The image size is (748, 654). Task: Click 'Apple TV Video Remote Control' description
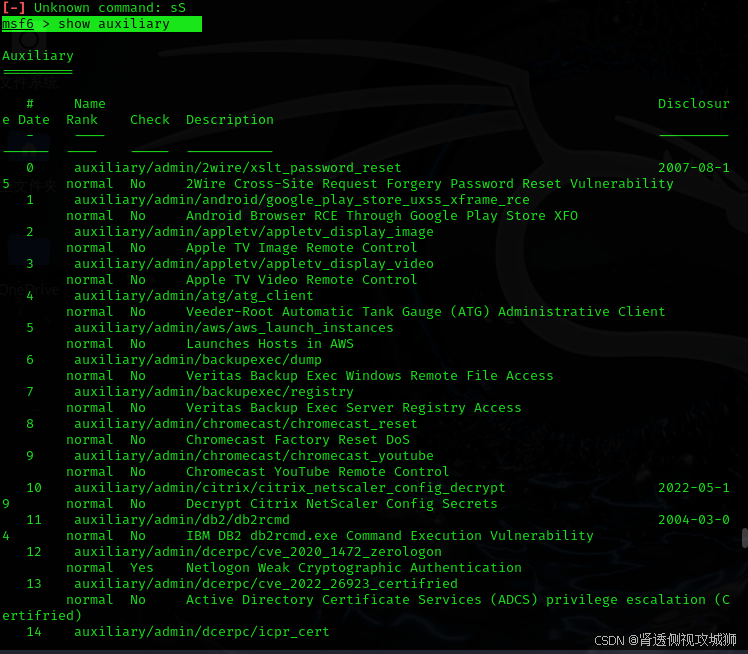pyautogui.click(x=301, y=280)
